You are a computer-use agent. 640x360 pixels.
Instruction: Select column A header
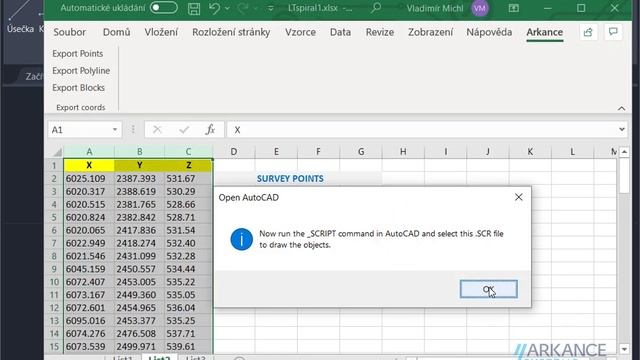point(89,152)
